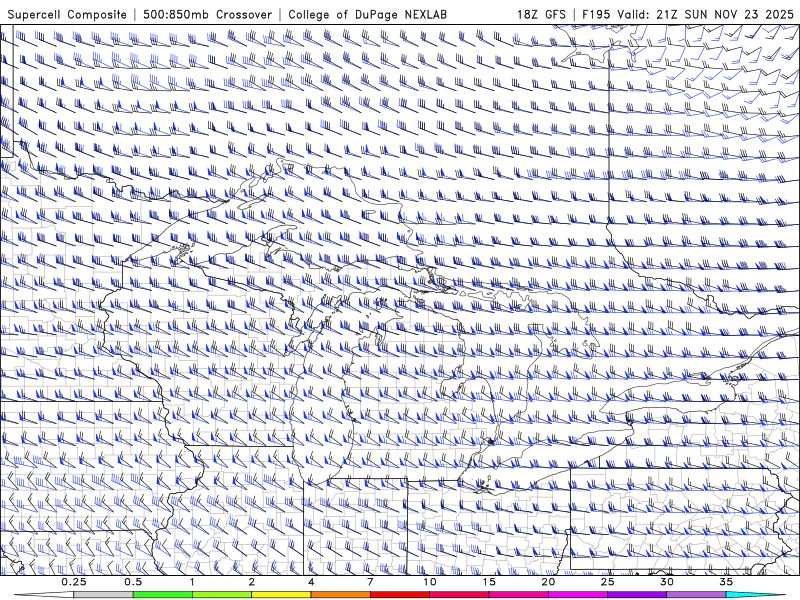Pick the cyan arrow end of color bar
Viewport: 800px width, 600px height.
[755, 595]
